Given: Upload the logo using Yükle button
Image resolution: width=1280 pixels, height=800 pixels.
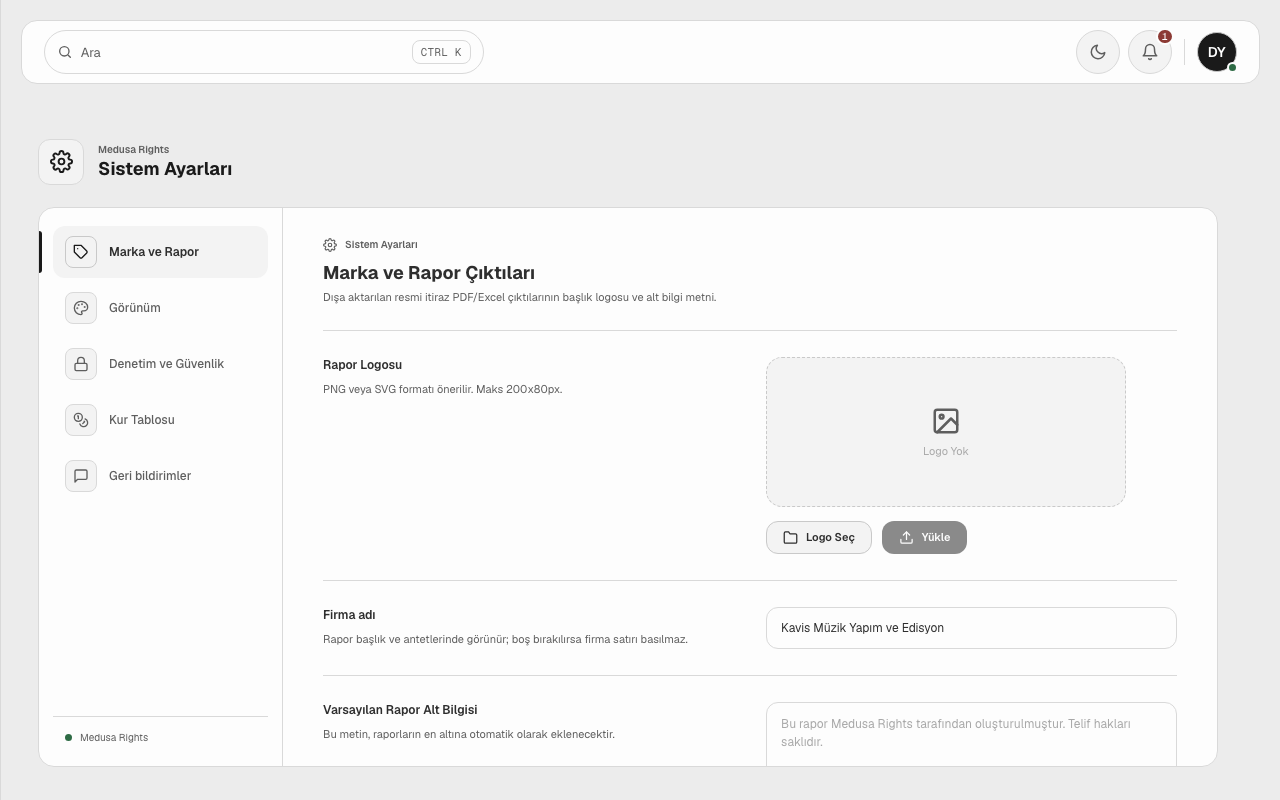Looking at the screenshot, I should click(x=924, y=538).
